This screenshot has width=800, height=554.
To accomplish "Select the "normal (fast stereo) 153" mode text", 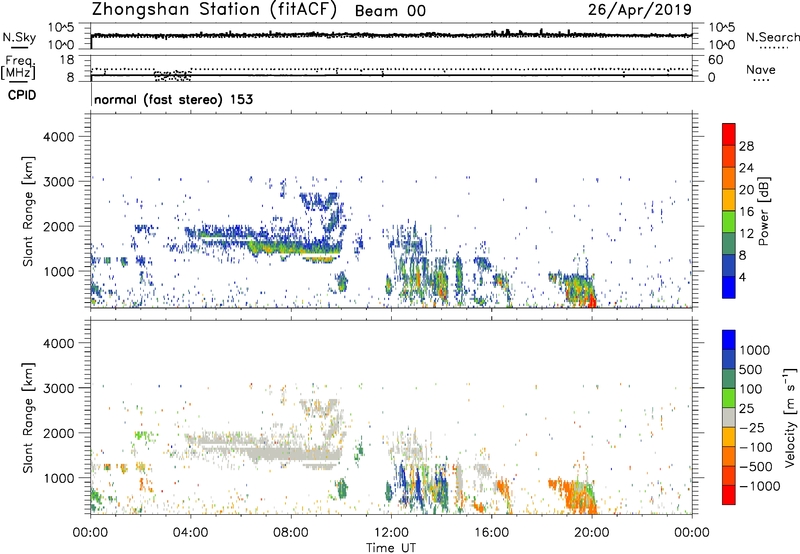I will [x=173, y=99].
